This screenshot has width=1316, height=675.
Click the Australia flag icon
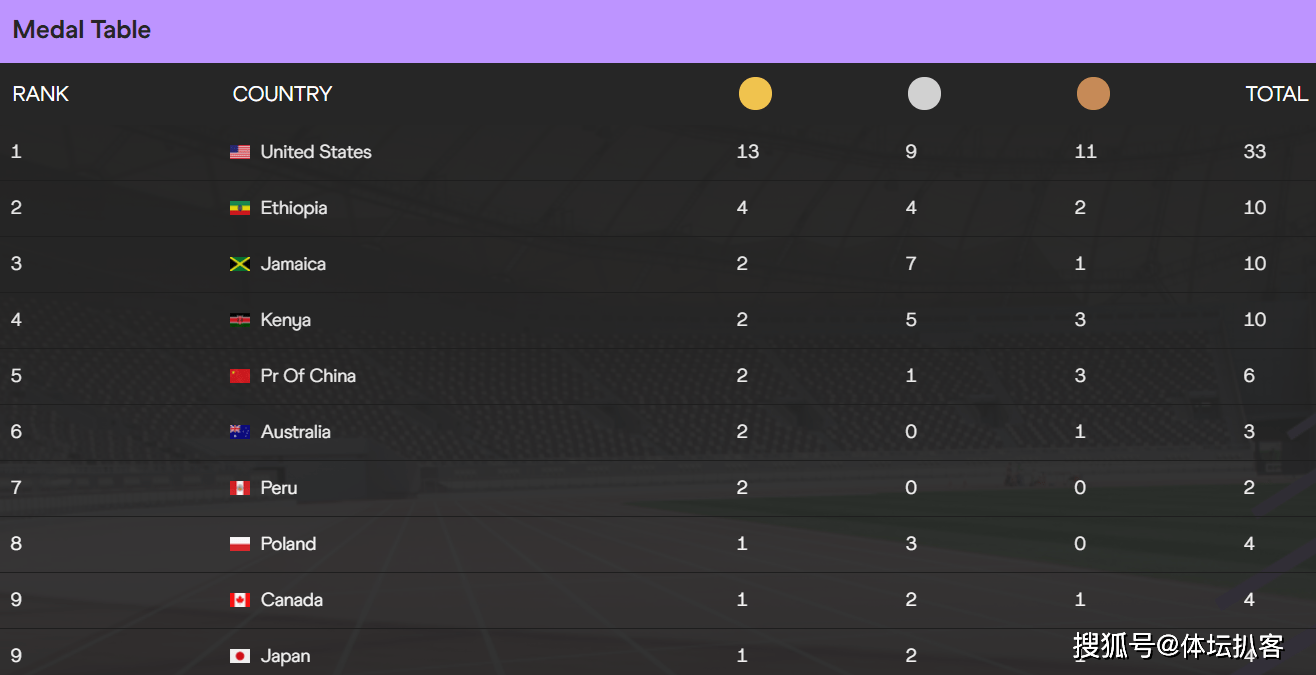pyautogui.click(x=240, y=432)
